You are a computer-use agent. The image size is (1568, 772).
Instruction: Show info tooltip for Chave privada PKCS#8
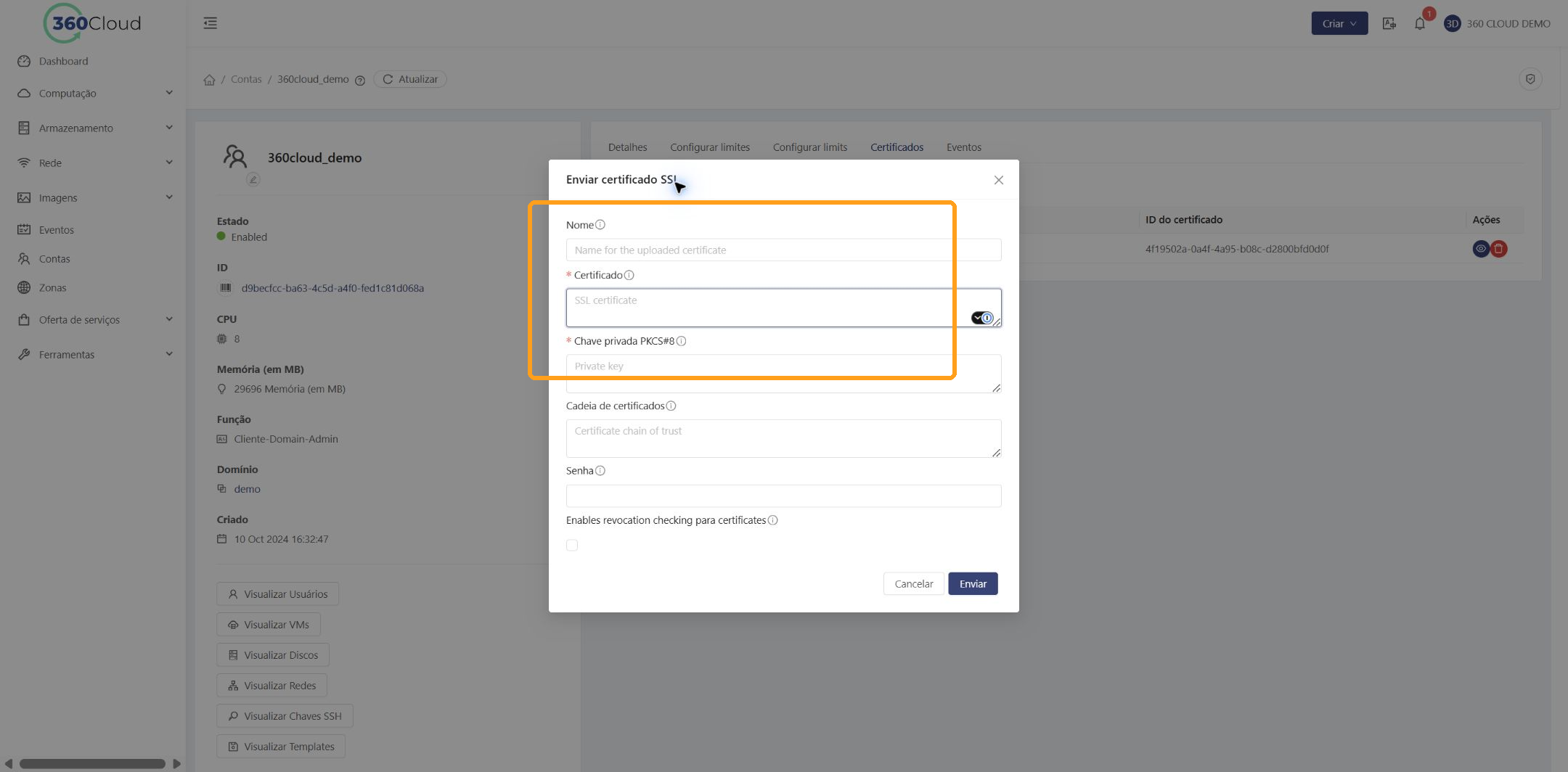coord(681,341)
